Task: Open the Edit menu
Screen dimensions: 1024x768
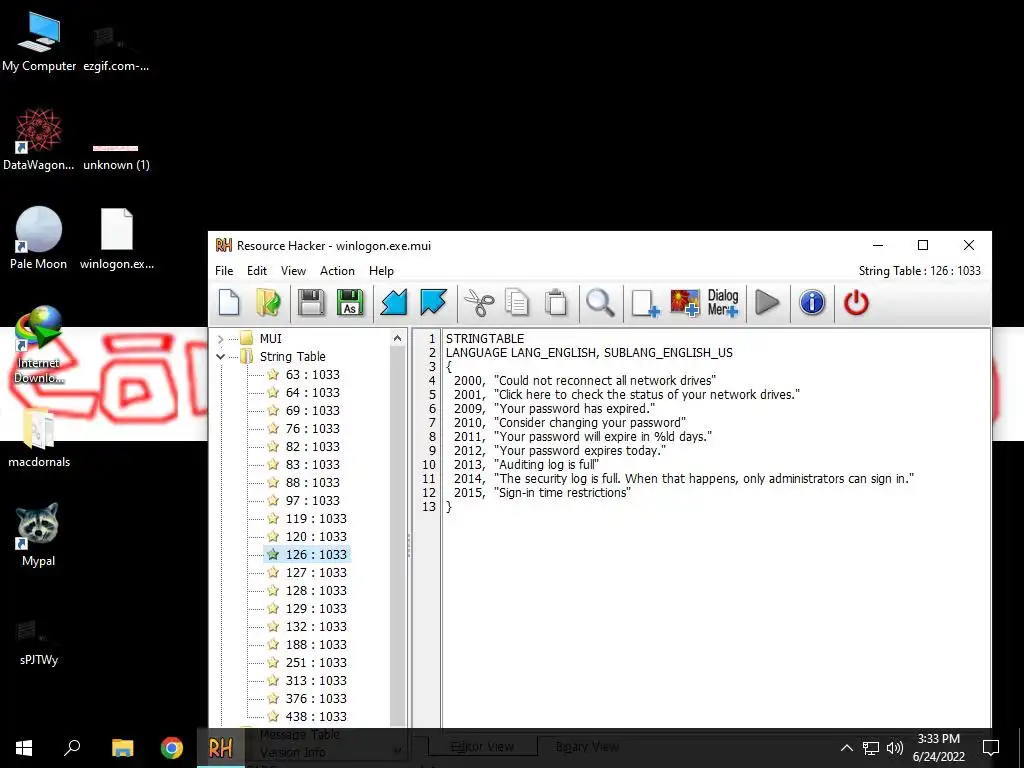Action: 257,271
